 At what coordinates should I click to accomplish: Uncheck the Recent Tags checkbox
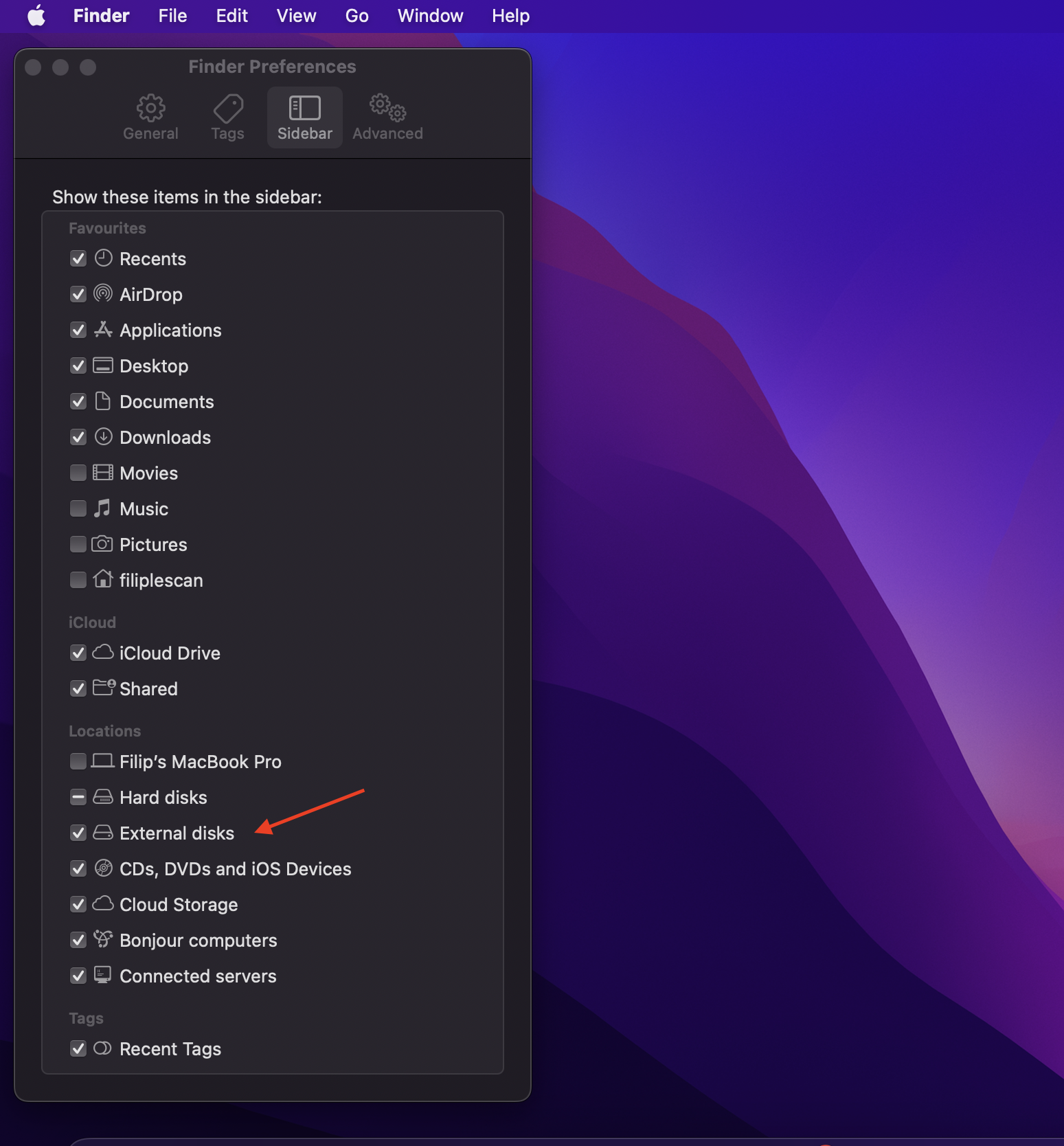[78, 1048]
